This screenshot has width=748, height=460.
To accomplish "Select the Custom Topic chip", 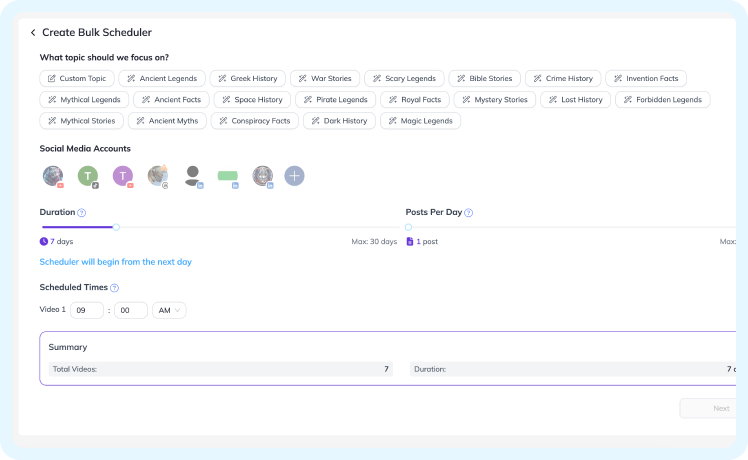I will point(77,78).
